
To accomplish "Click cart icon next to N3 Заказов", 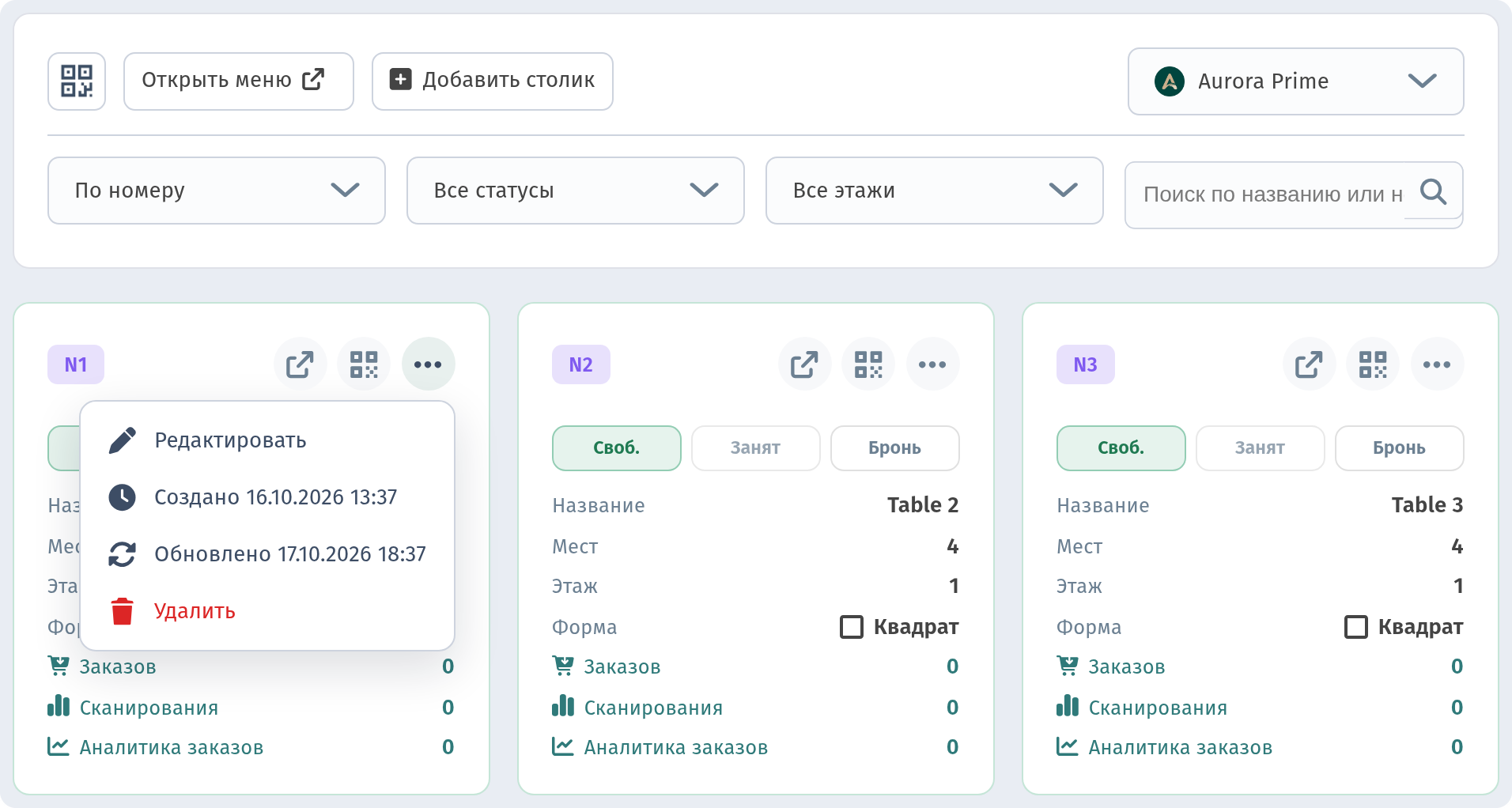I will (x=1068, y=666).
